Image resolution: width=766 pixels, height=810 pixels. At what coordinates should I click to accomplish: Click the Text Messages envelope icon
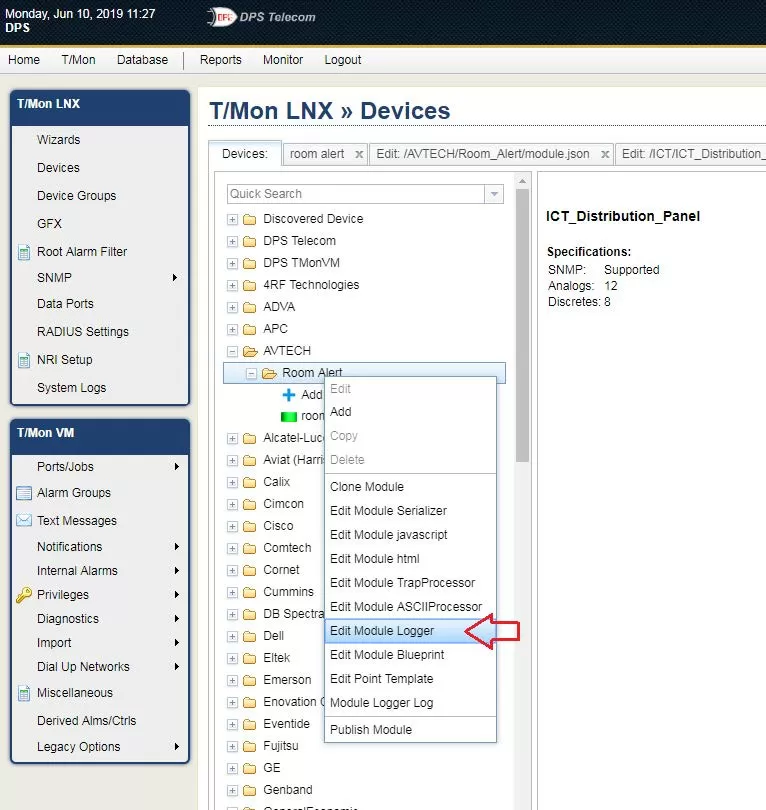point(24,521)
